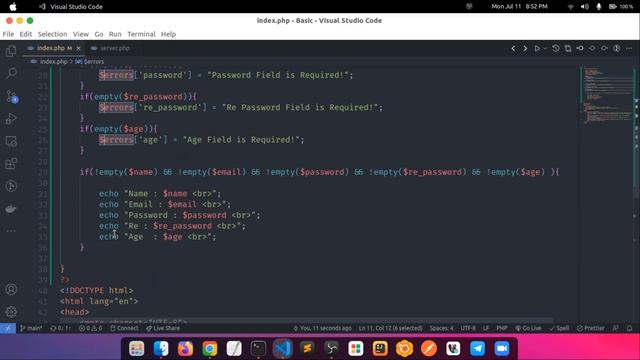Close the index.php tab
The width and height of the screenshot is (640, 360).
[78, 48]
